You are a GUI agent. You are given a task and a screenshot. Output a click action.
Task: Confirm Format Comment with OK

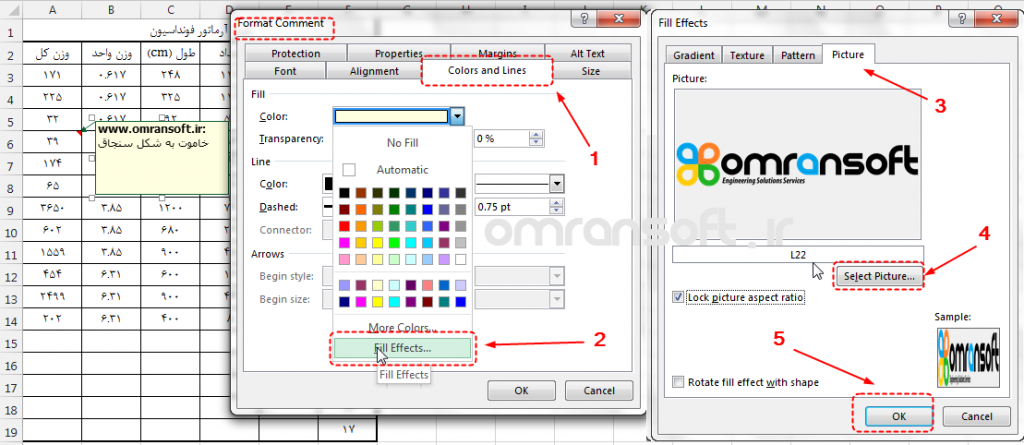(x=521, y=391)
